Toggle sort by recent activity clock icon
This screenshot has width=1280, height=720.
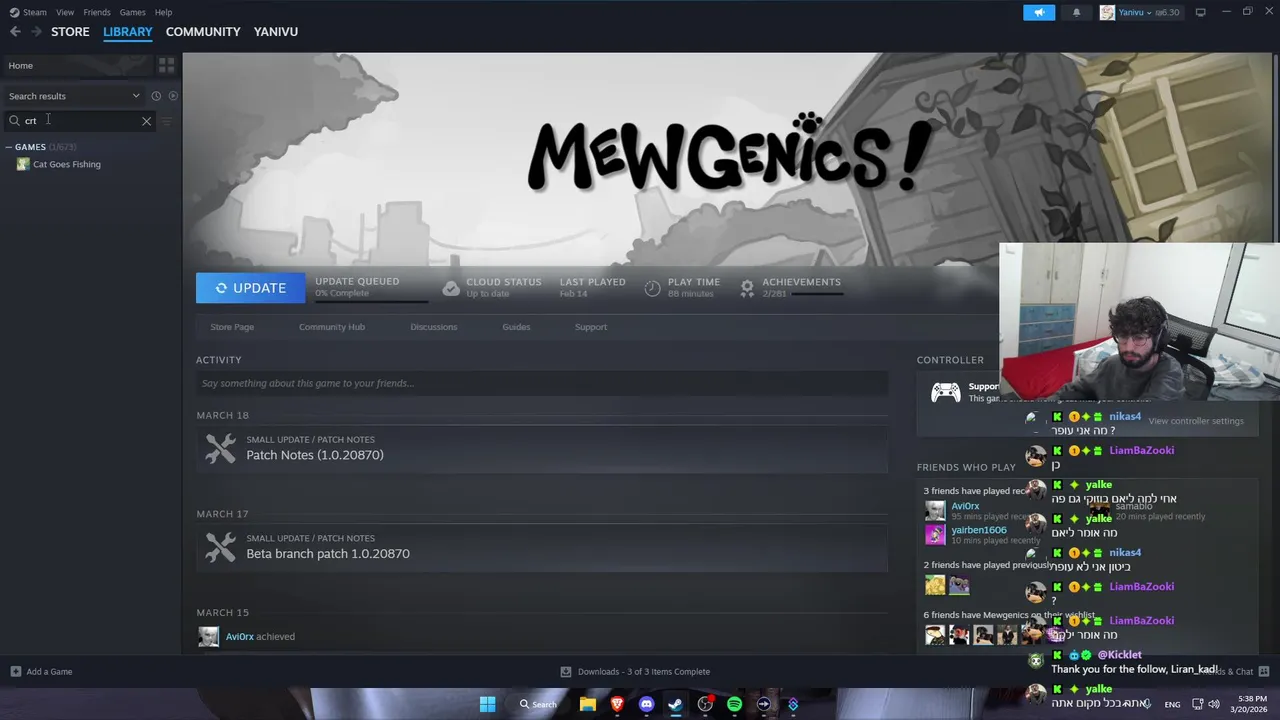pyautogui.click(x=156, y=96)
